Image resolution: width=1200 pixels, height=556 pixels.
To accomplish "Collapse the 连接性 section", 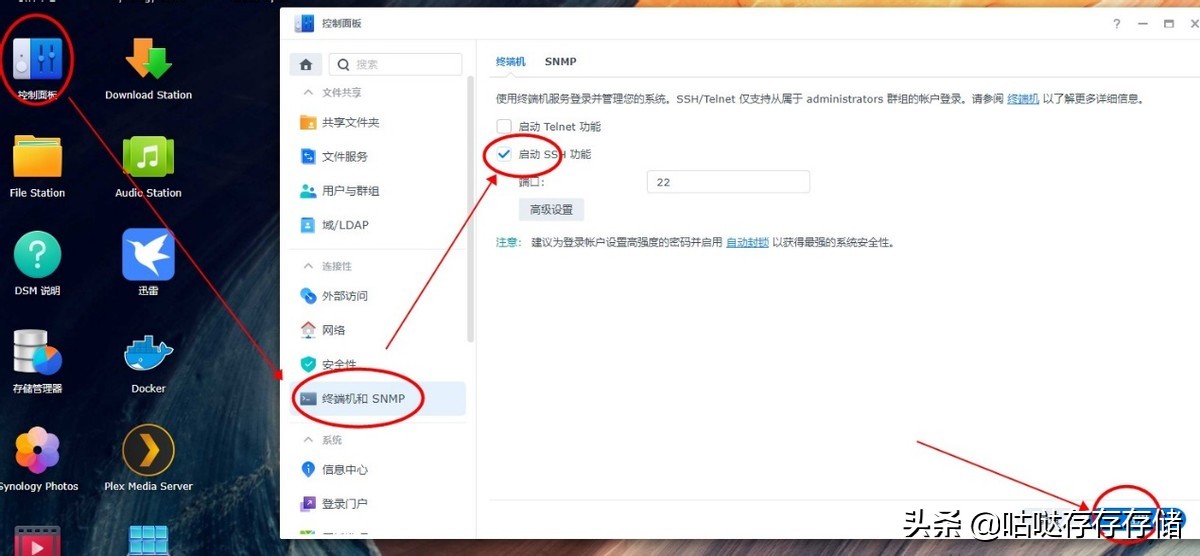I will [x=308, y=266].
